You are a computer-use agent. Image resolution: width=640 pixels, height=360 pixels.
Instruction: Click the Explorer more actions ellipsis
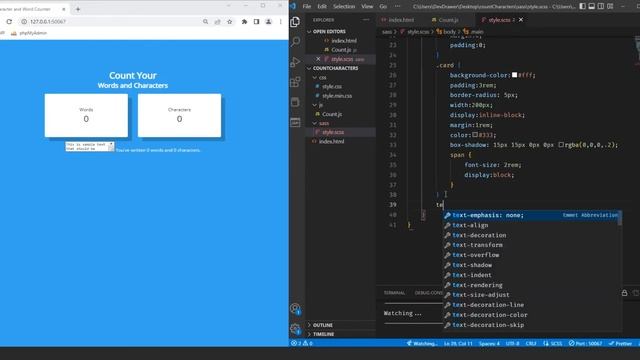(366, 20)
